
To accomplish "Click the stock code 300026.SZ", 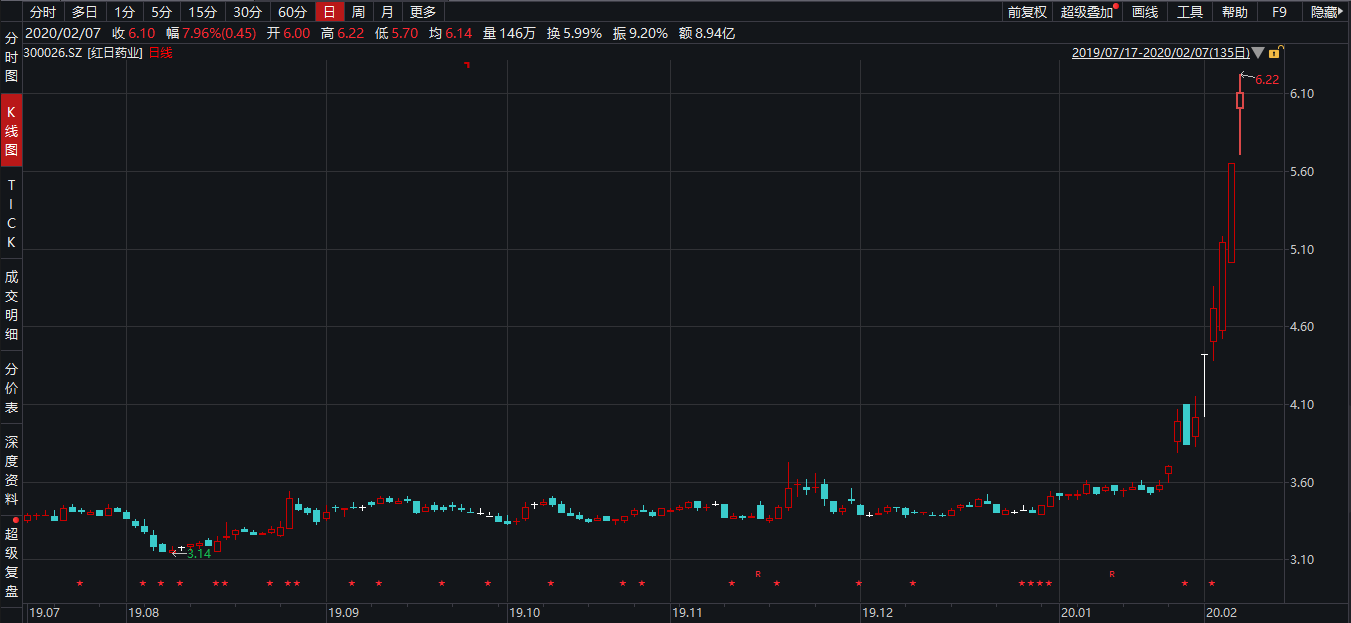I will 54,53.
